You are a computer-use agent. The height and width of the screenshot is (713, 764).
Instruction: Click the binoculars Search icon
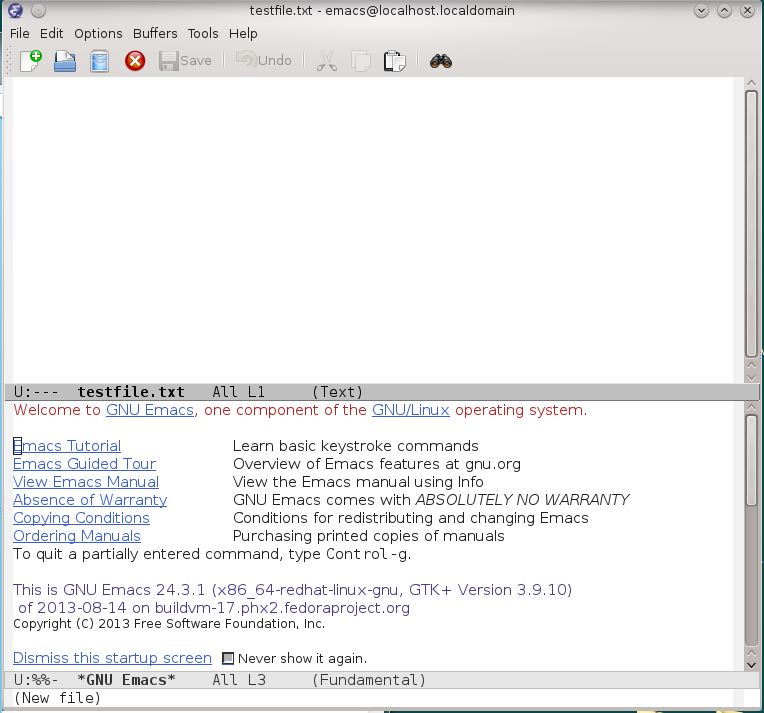(441, 61)
